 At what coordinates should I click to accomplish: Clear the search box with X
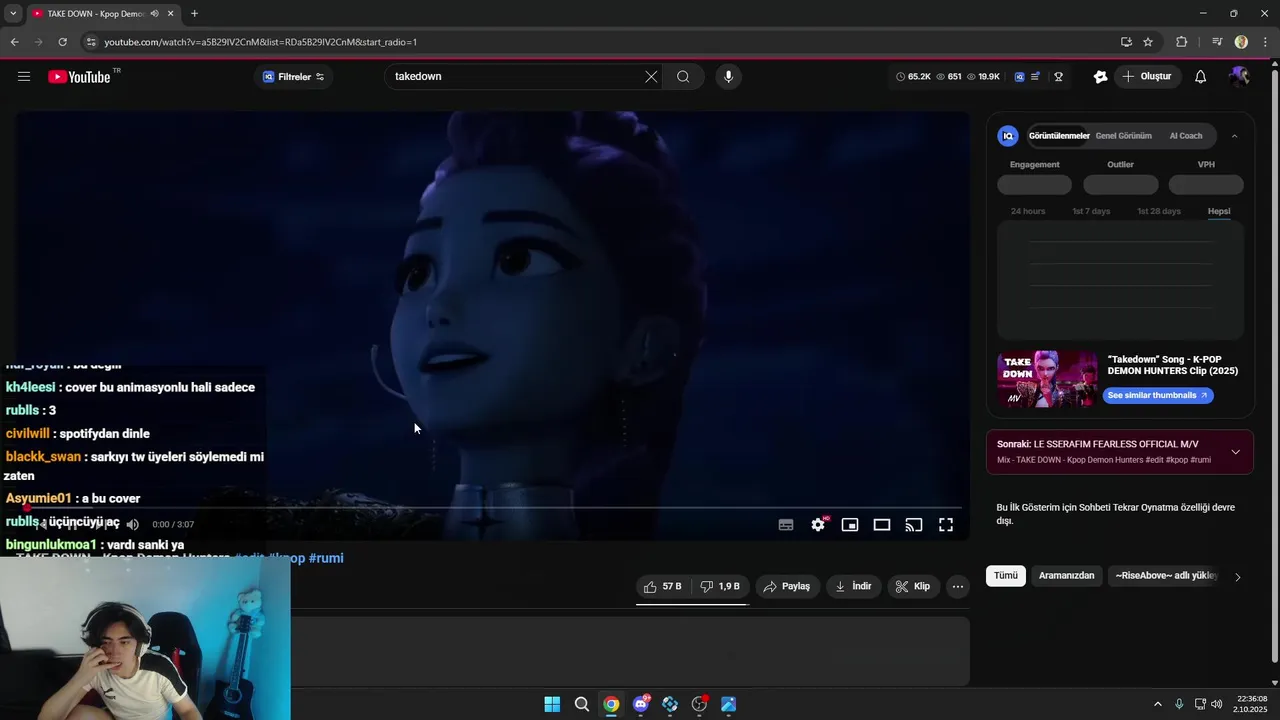click(651, 77)
